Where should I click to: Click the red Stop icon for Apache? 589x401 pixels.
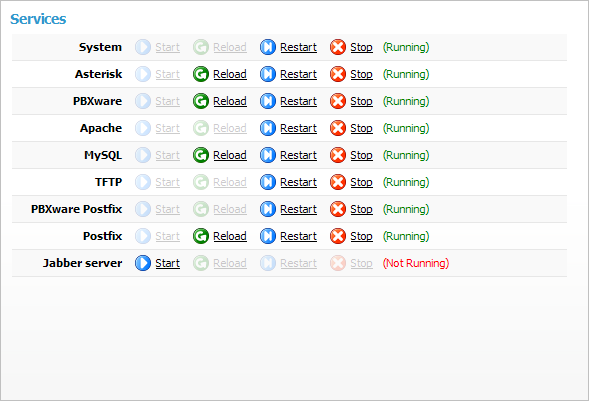(338, 128)
